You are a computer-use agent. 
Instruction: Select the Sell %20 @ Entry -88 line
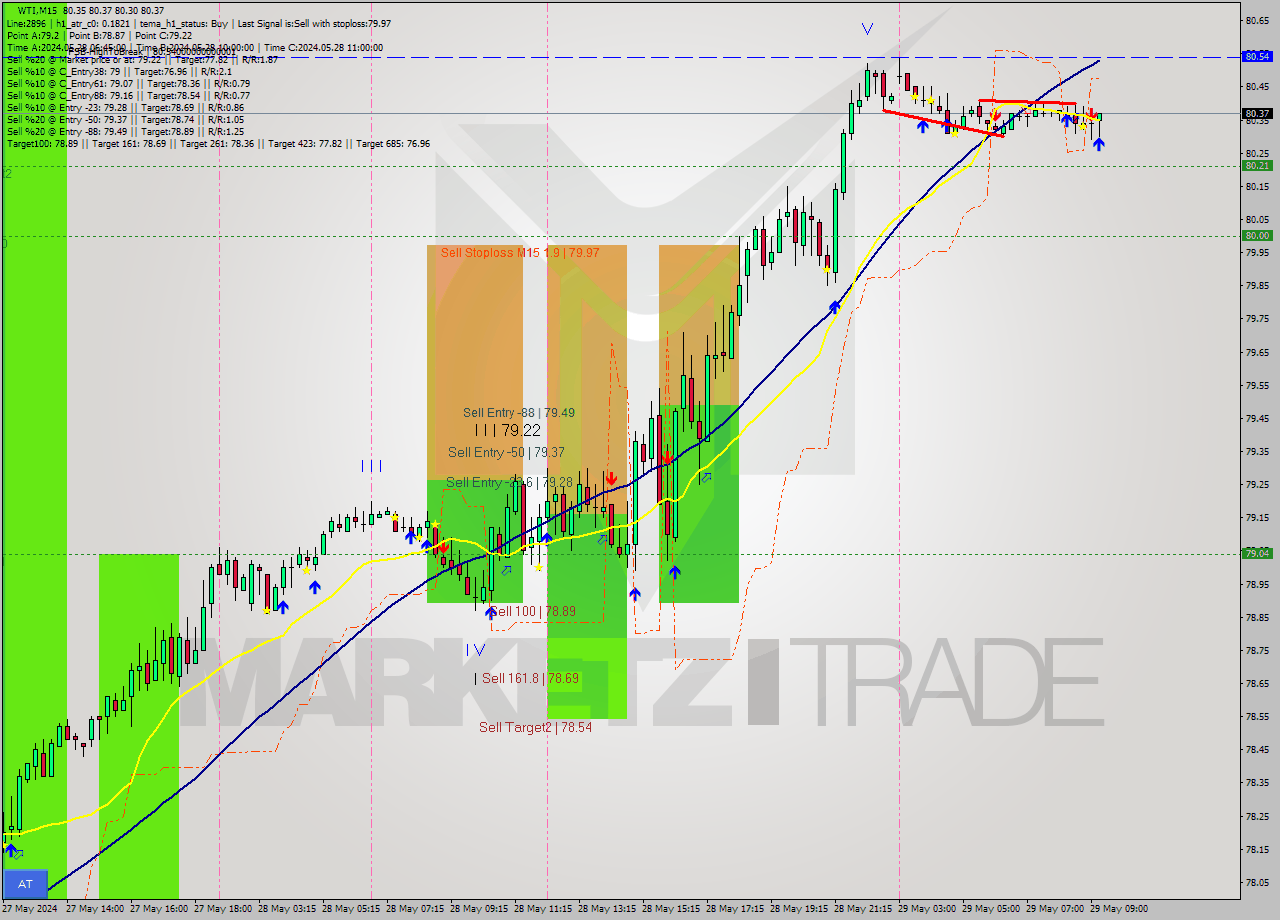tap(125, 131)
